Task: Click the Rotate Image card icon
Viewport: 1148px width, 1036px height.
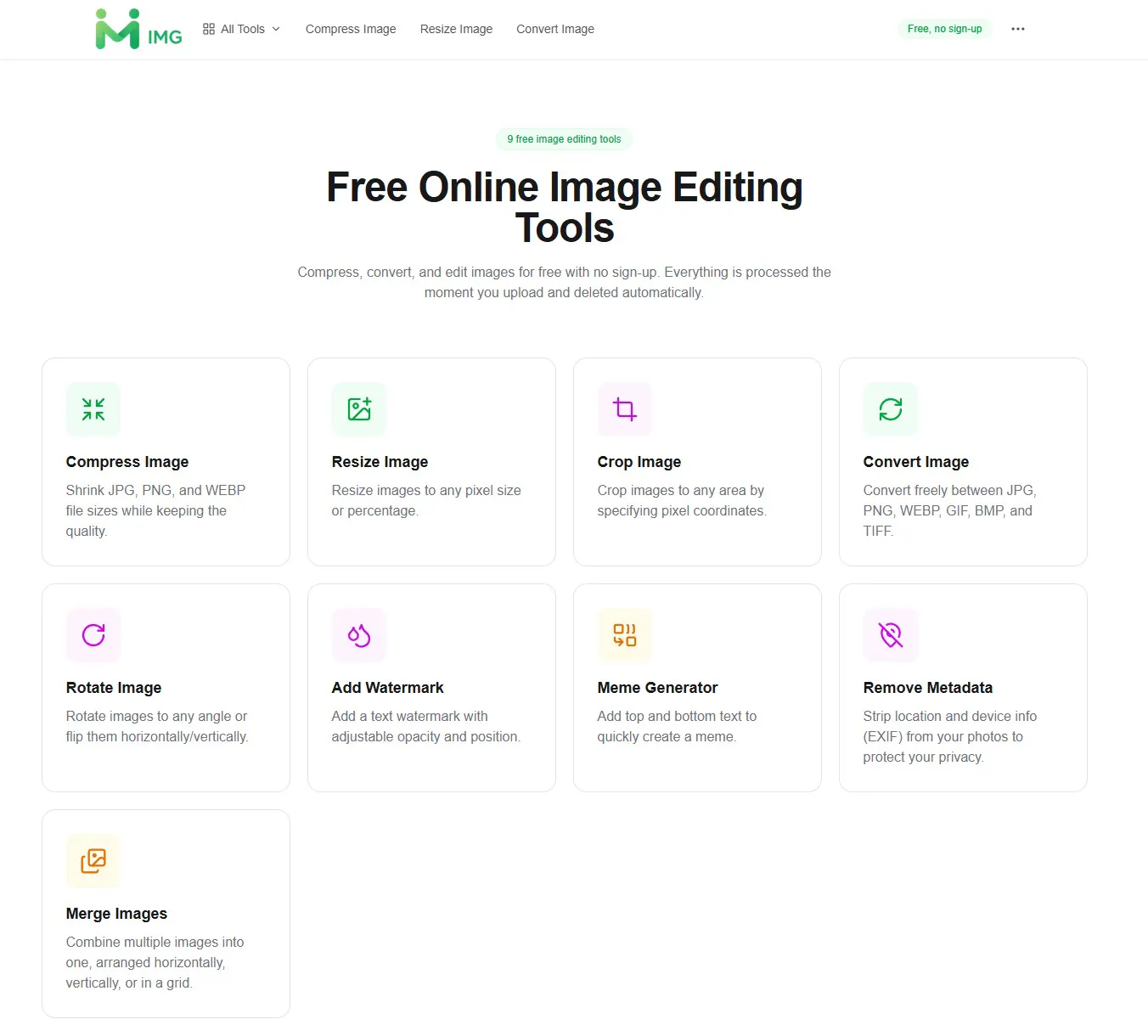Action: coord(93,635)
